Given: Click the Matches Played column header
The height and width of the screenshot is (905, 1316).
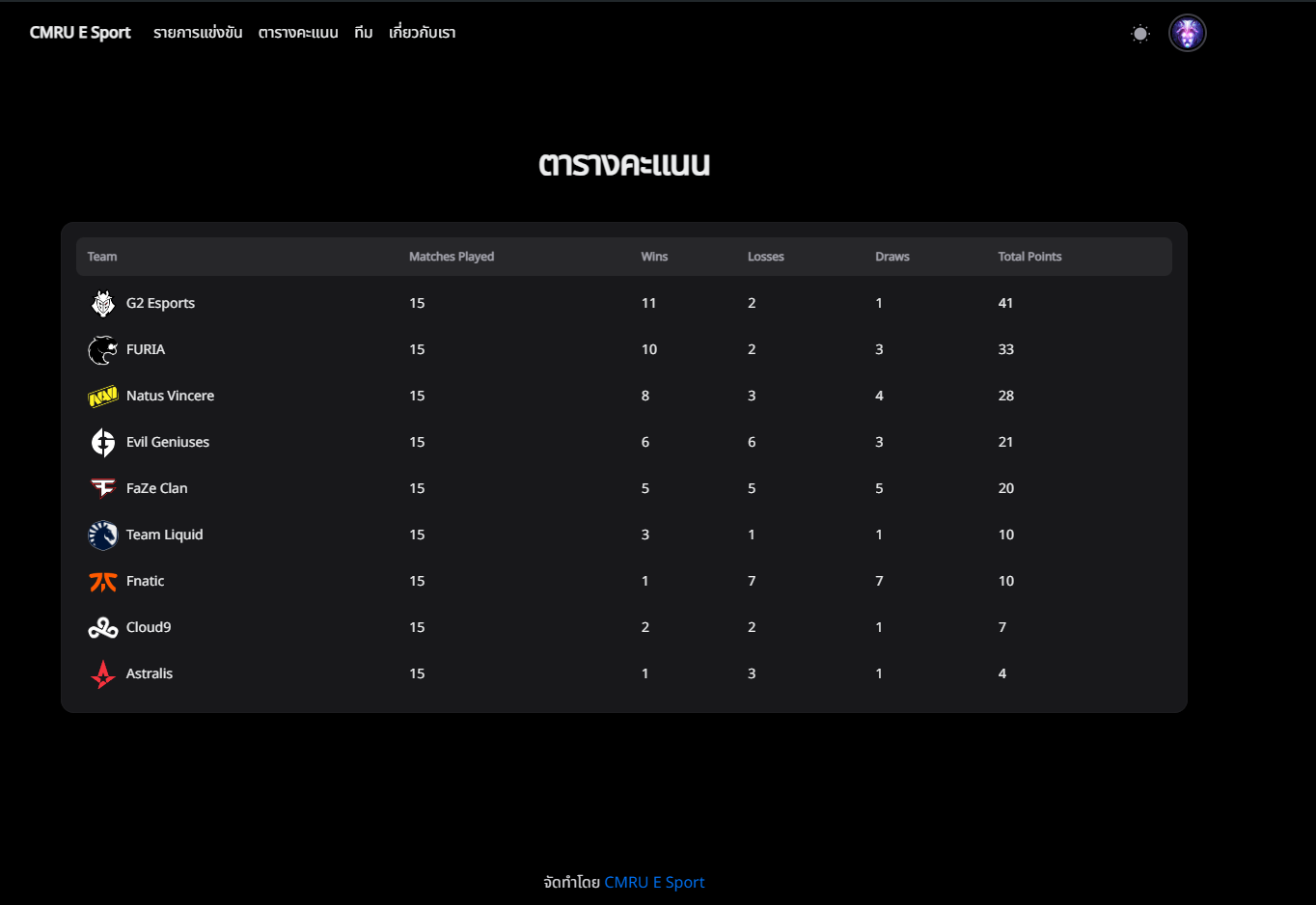Looking at the screenshot, I should (452, 257).
